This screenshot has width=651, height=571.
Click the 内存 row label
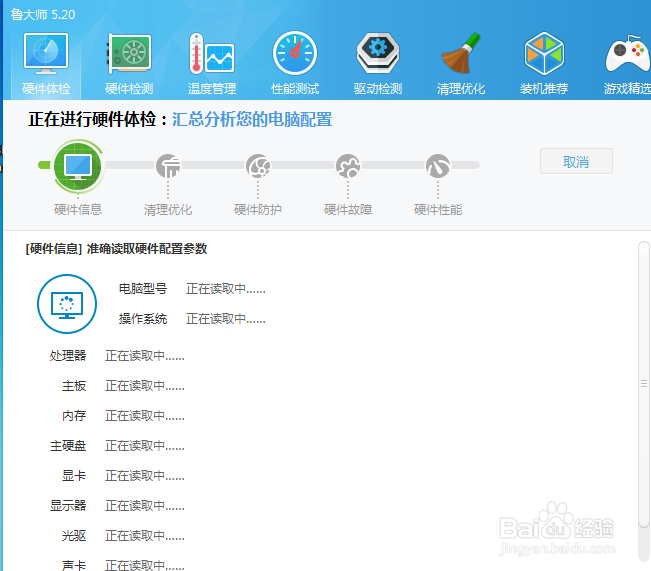74,416
